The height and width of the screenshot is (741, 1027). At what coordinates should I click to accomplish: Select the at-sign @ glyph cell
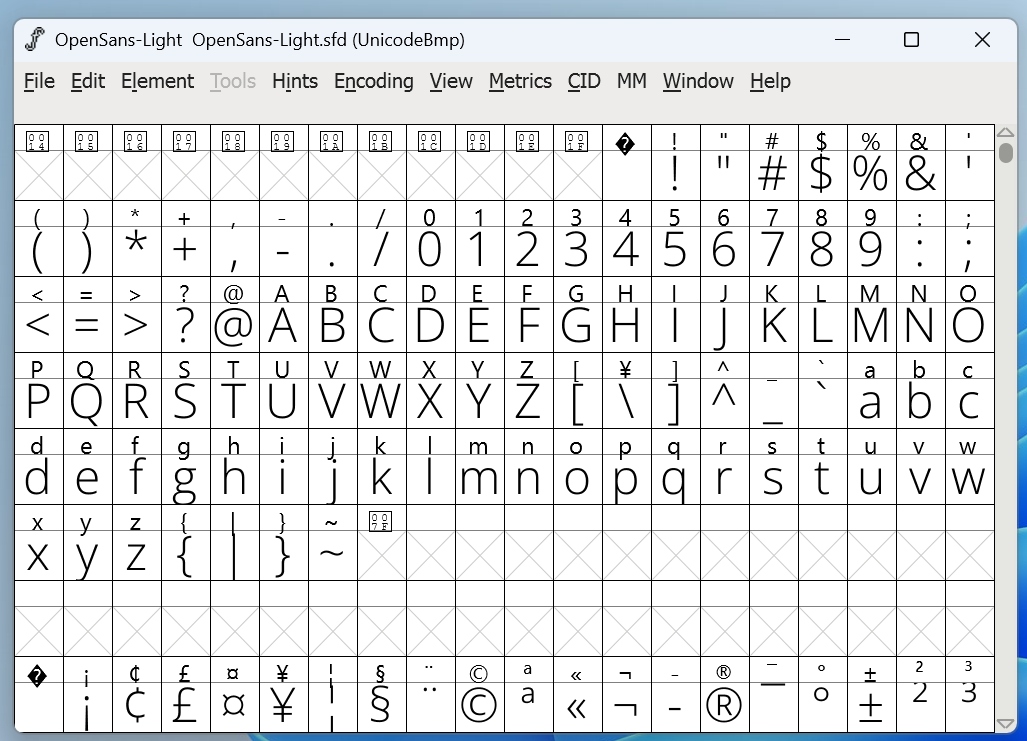click(234, 325)
